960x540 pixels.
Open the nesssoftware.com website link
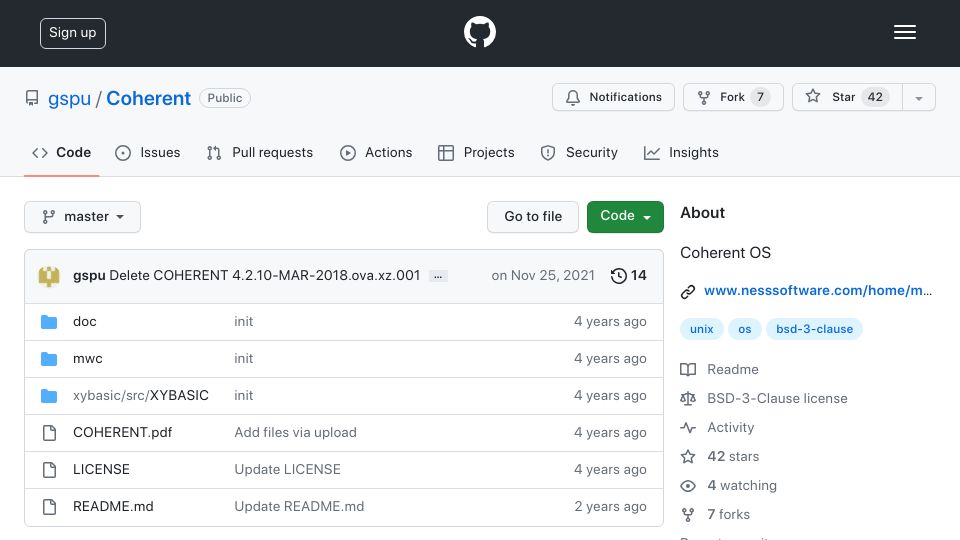point(818,291)
